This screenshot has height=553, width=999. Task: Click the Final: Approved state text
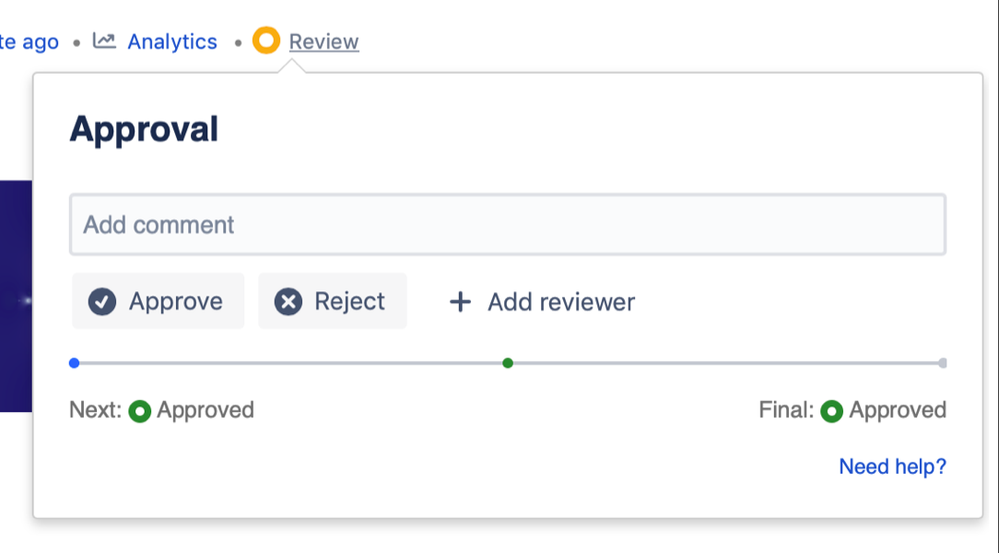pos(897,410)
